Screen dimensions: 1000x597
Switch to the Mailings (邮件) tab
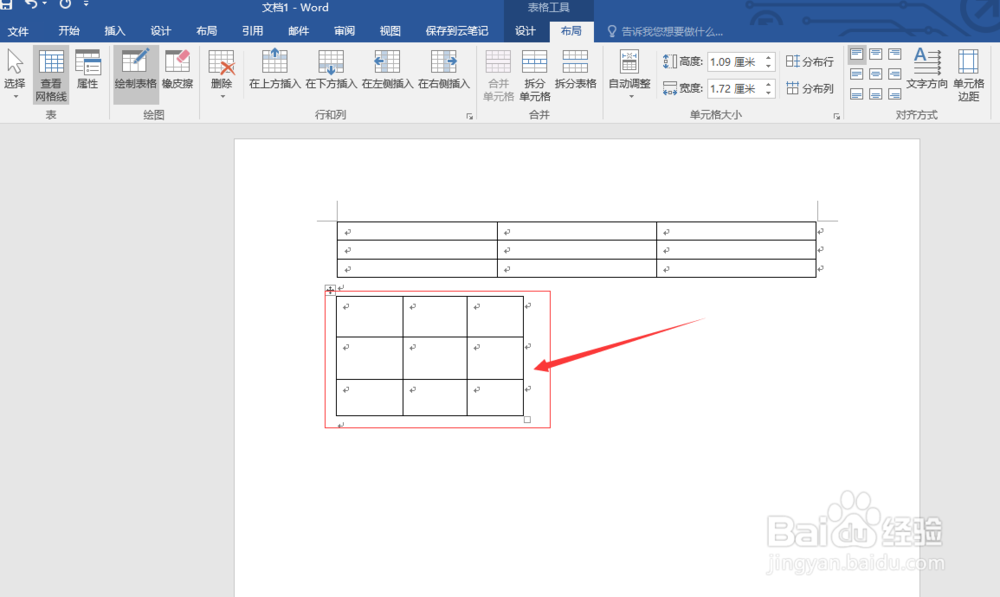coord(298,31)
